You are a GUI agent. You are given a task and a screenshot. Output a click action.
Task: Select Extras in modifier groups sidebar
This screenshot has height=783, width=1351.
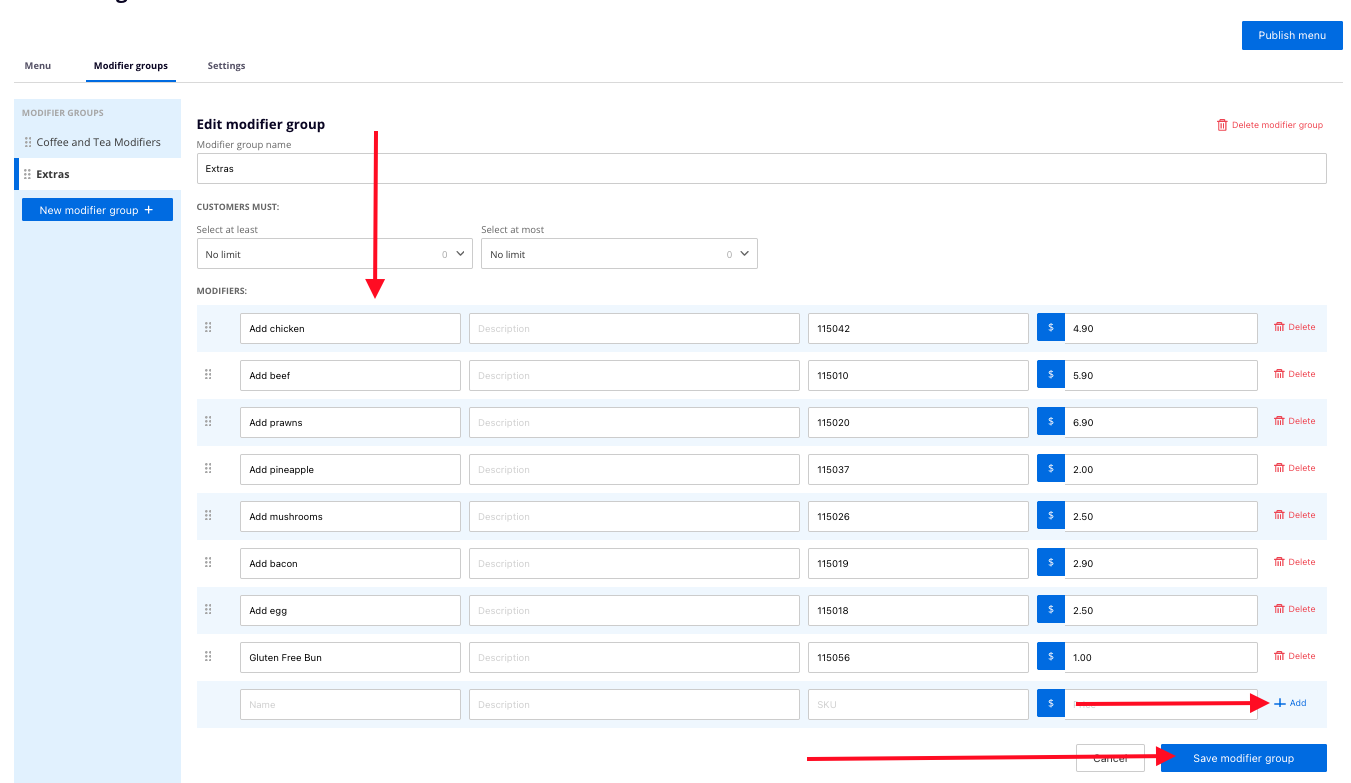tap(53, 174)
